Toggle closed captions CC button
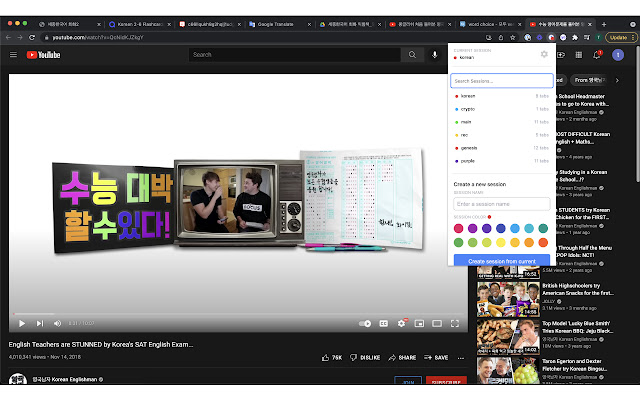This screenshot has width=640, height=400. (x=384, y=323)
